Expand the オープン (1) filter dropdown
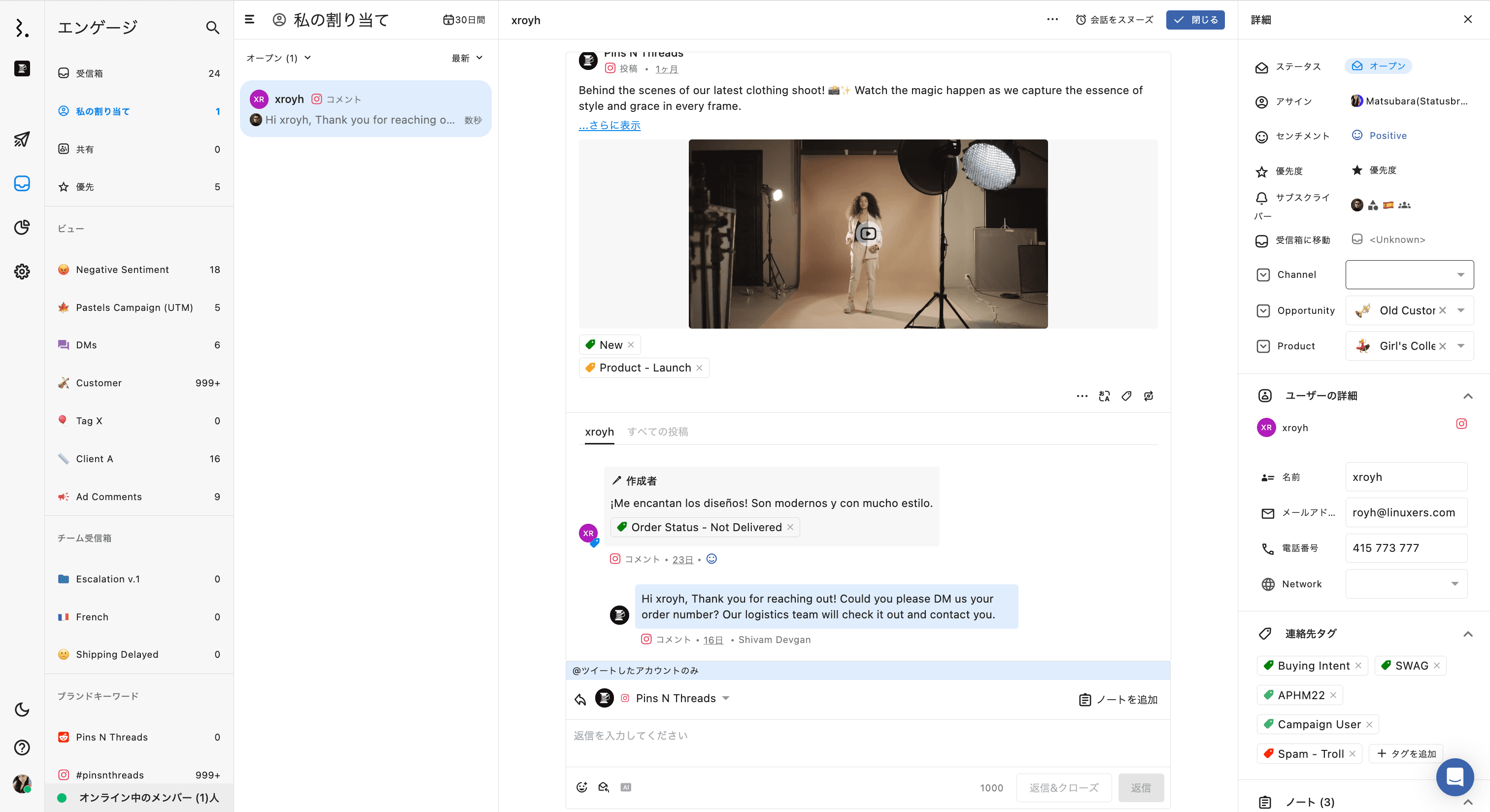Screen dimensions: 1490x812 (279, 58)
